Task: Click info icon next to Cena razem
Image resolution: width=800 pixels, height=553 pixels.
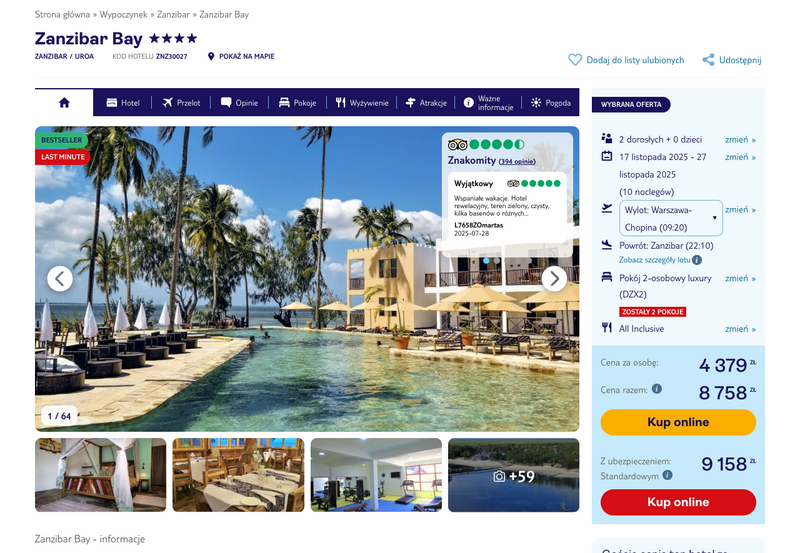Action: [657, 389]
